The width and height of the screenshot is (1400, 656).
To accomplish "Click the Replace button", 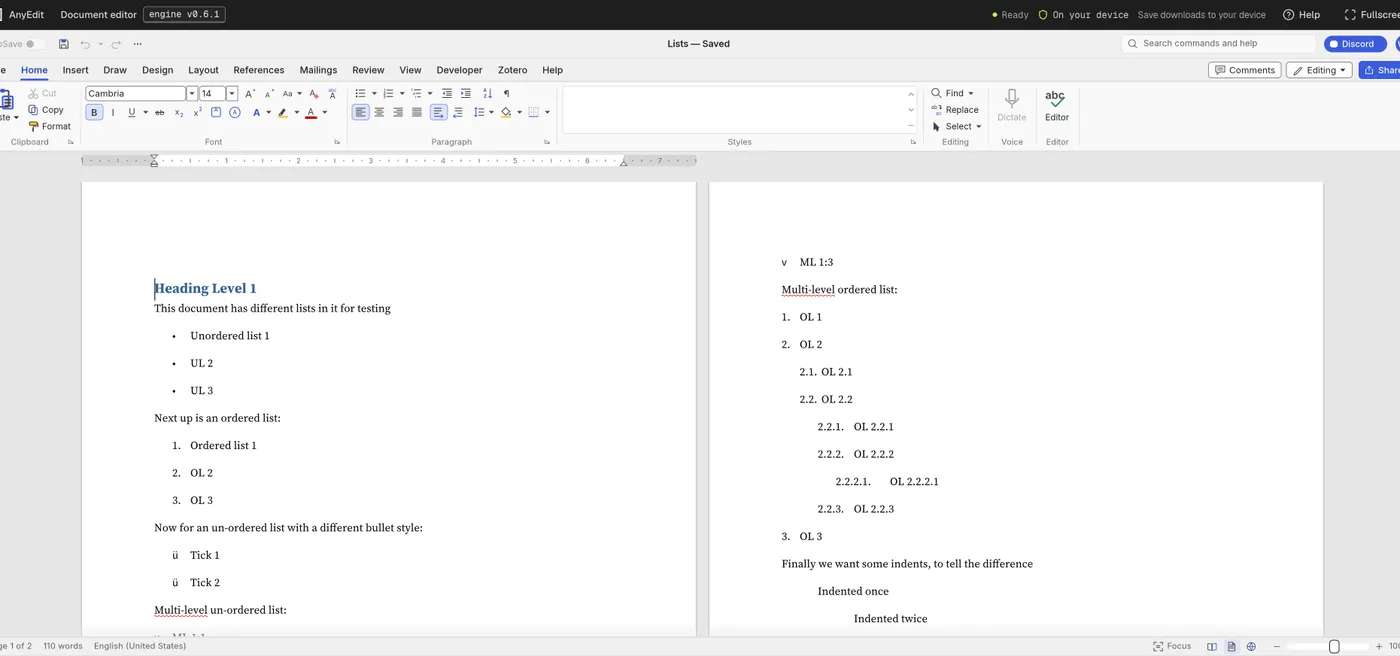I will [955, 110].
